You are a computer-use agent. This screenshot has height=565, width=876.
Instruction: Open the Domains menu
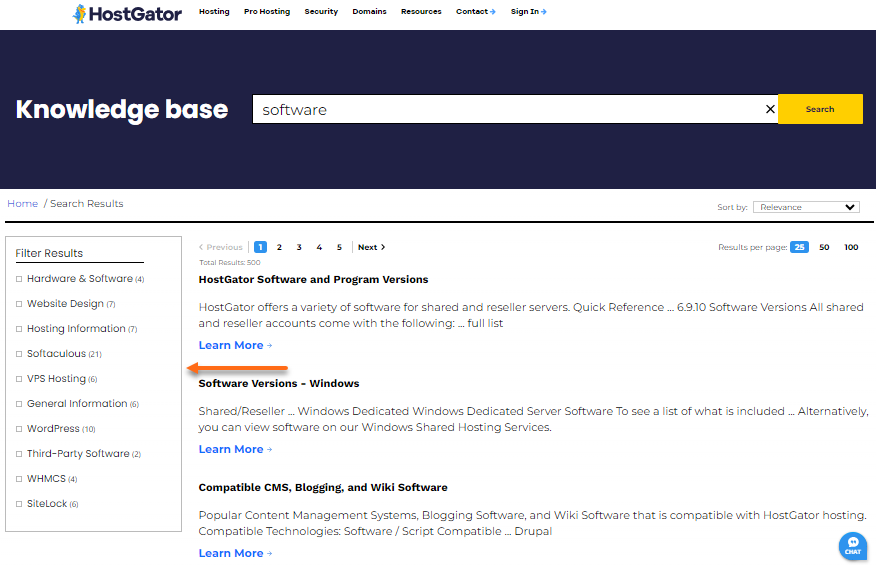point(369,12)
